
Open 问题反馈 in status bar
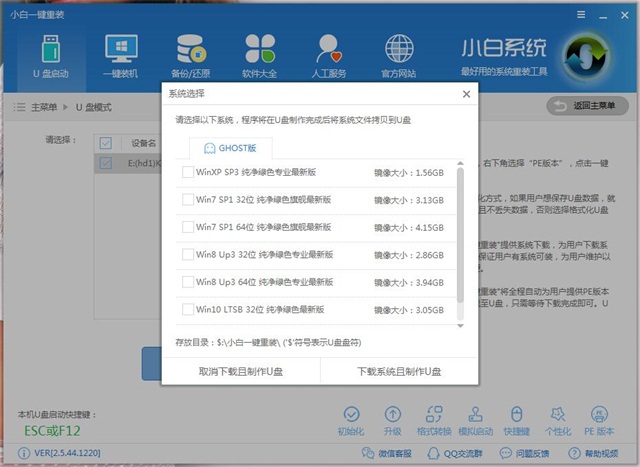pos(524,453)
